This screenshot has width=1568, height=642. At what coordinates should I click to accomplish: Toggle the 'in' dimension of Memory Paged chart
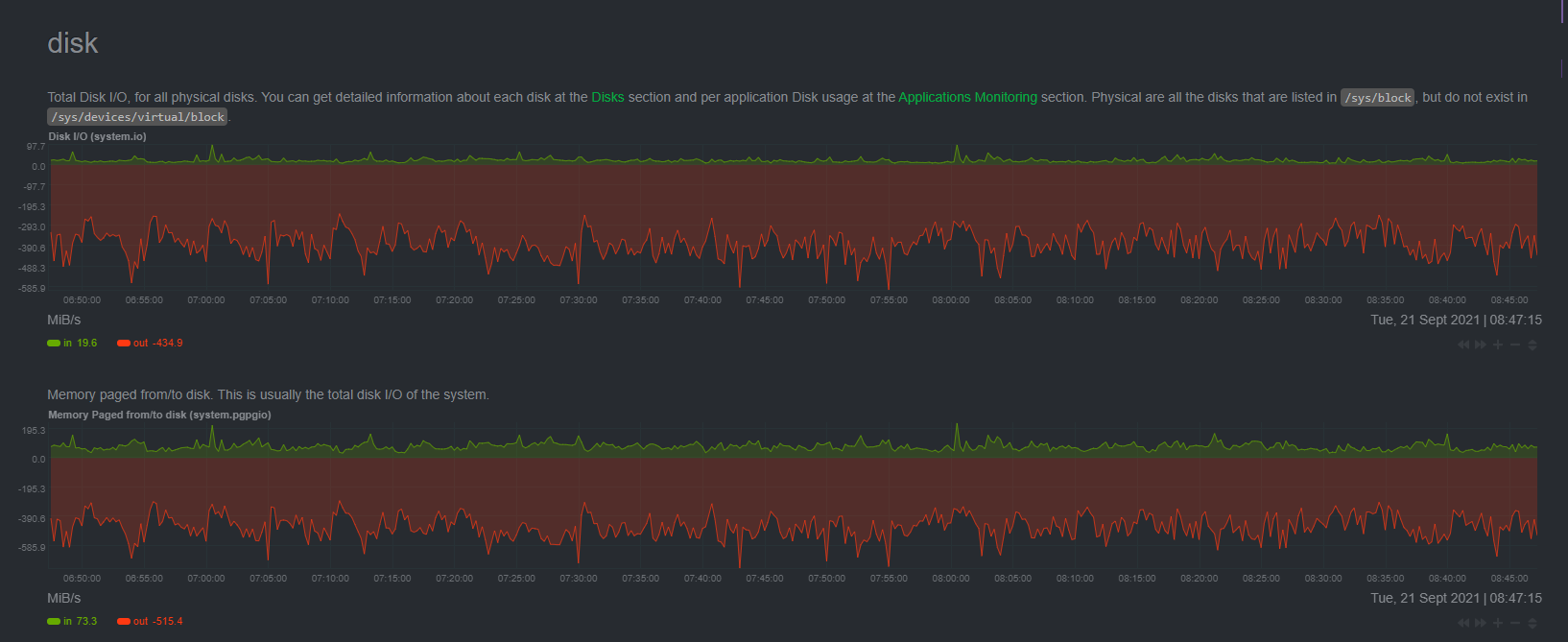tap(73, 621)
